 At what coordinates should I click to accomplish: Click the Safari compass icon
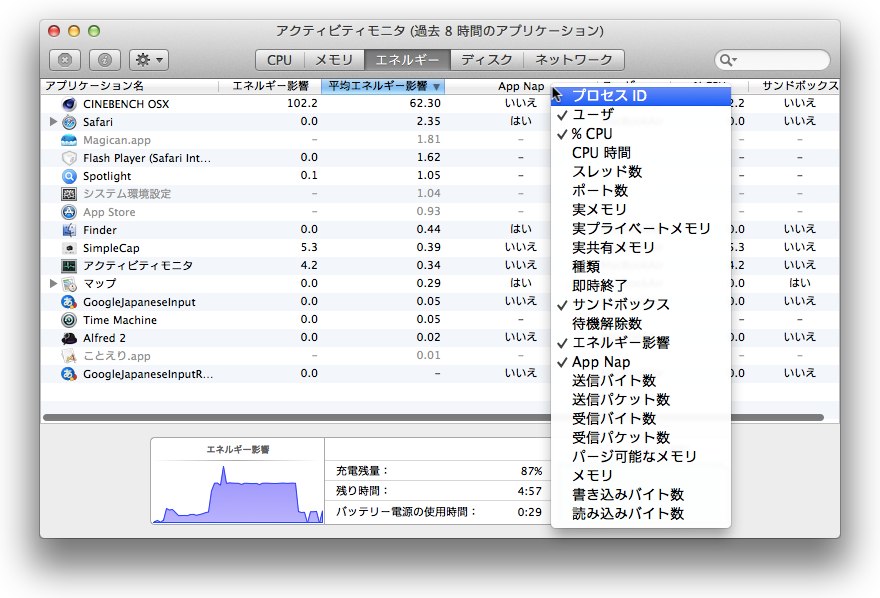69,122
